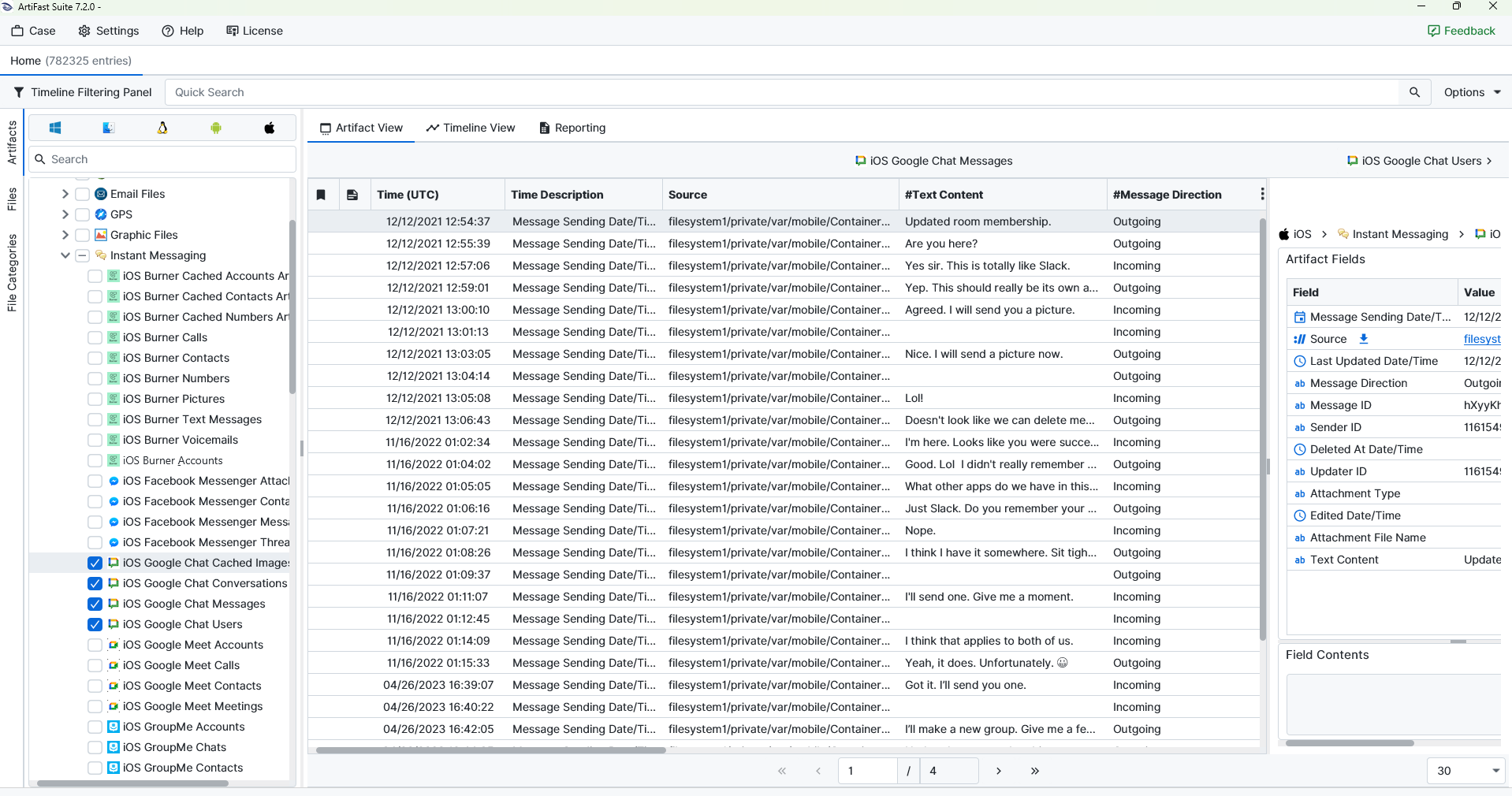Click the current page number field

coord(868,771)
